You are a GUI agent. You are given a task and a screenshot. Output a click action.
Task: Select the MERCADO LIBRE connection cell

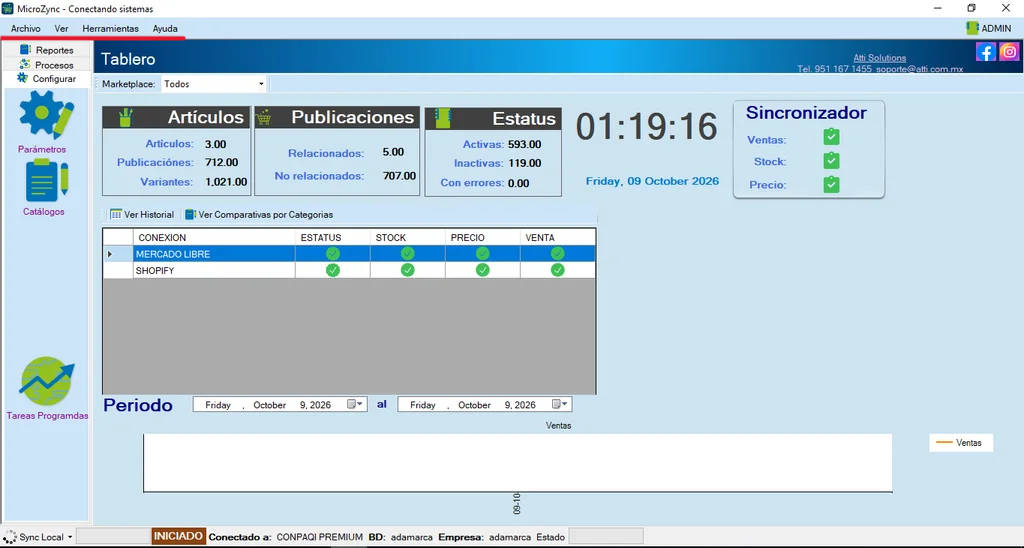tap(214, 253)
